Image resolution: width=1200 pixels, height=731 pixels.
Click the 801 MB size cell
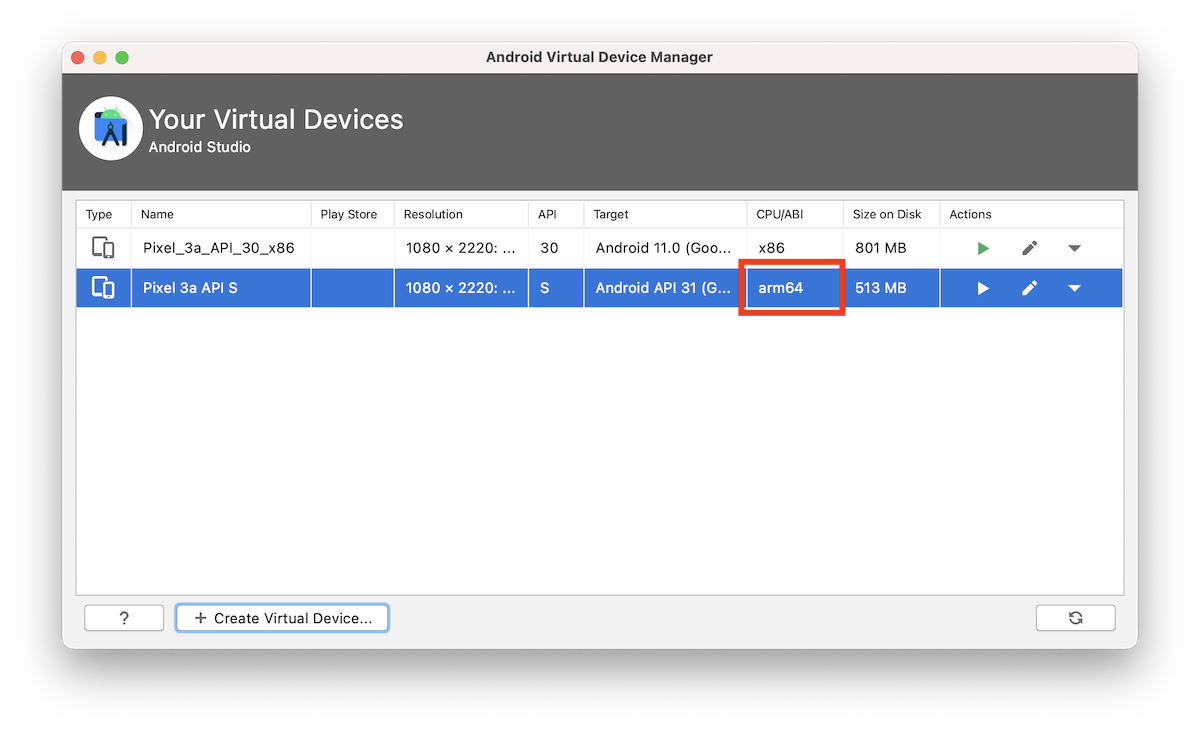pos(891,248)
